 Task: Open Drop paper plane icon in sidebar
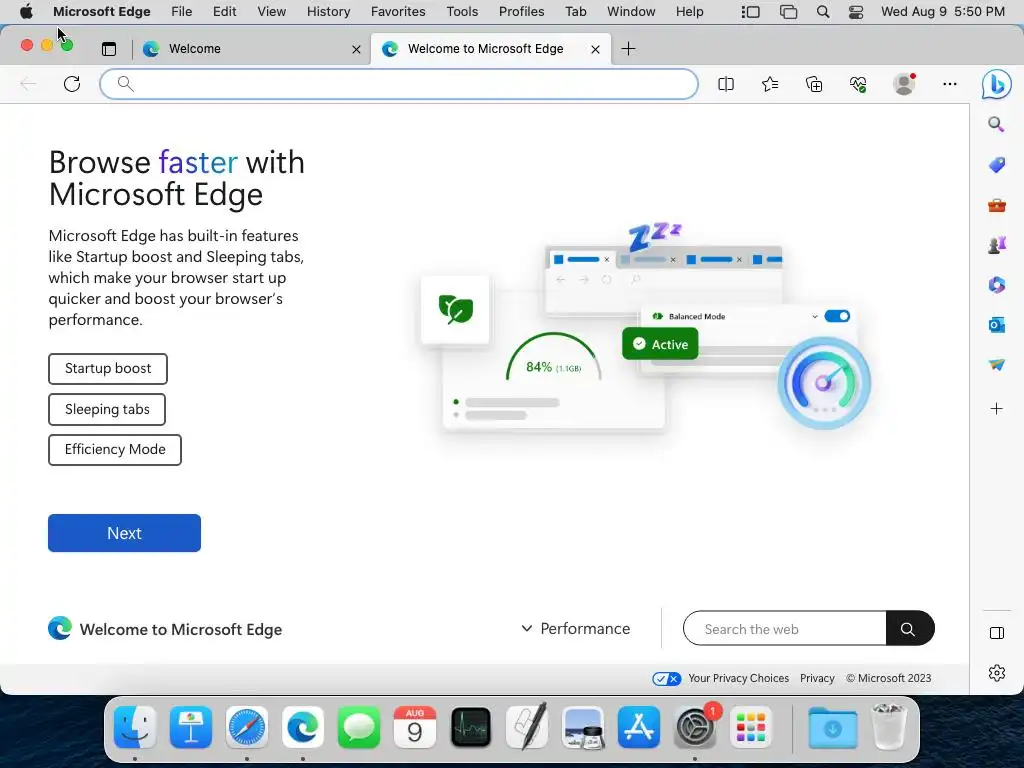coord(997,364)
